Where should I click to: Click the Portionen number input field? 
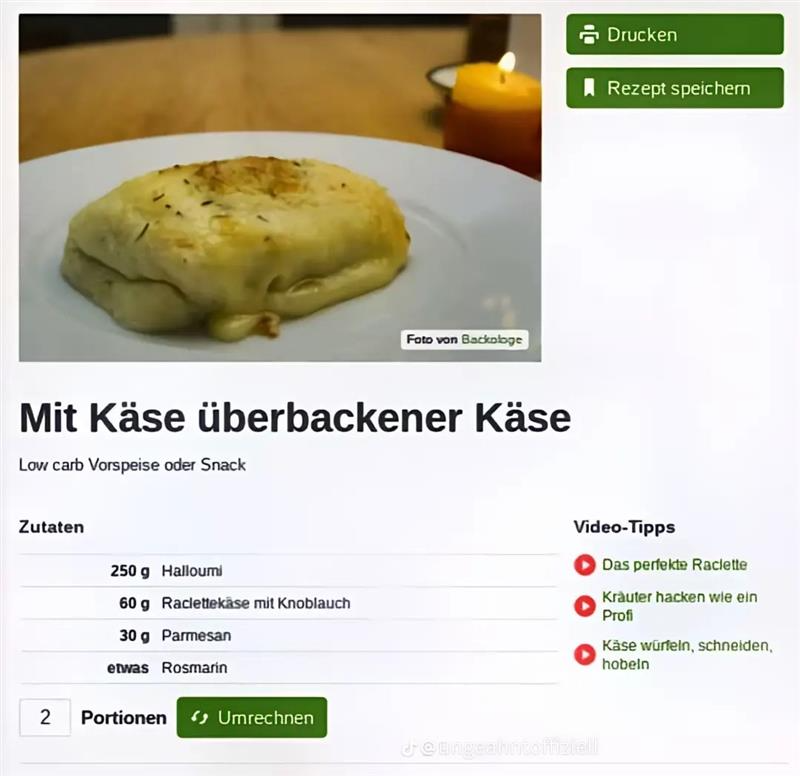45,717
